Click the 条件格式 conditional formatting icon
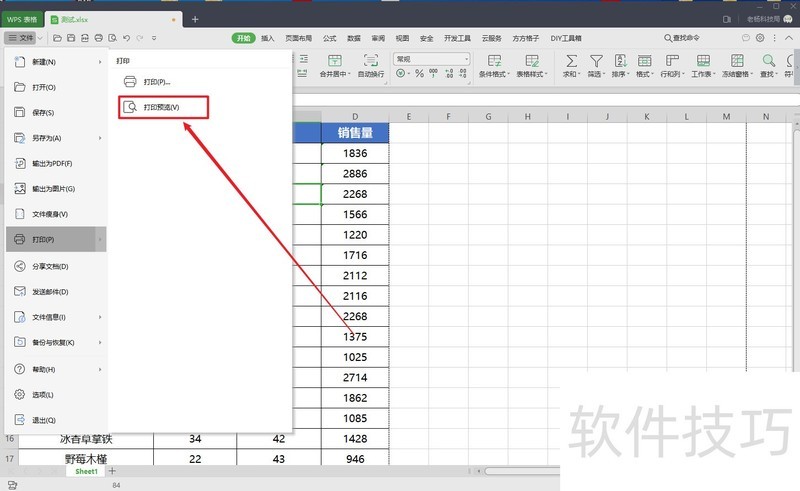Screen dimensions: 800x491 point(493,61)
